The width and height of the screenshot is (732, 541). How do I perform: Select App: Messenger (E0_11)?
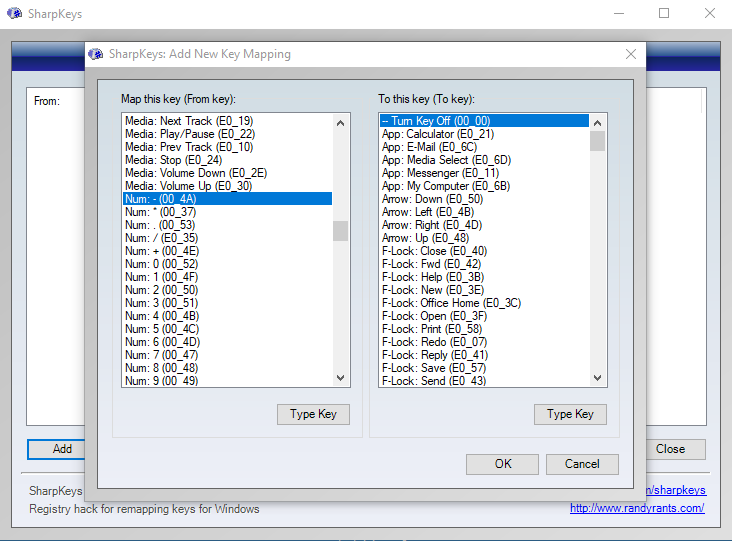pos(485,173)
